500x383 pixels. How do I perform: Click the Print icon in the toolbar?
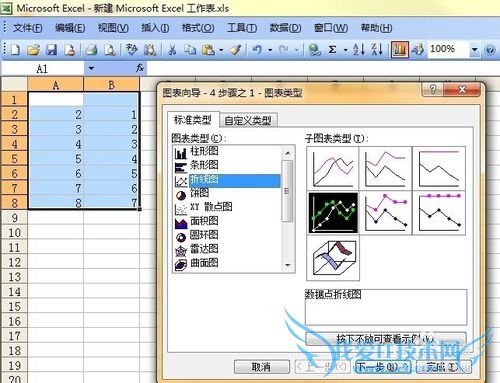click(x=91, y=50)
